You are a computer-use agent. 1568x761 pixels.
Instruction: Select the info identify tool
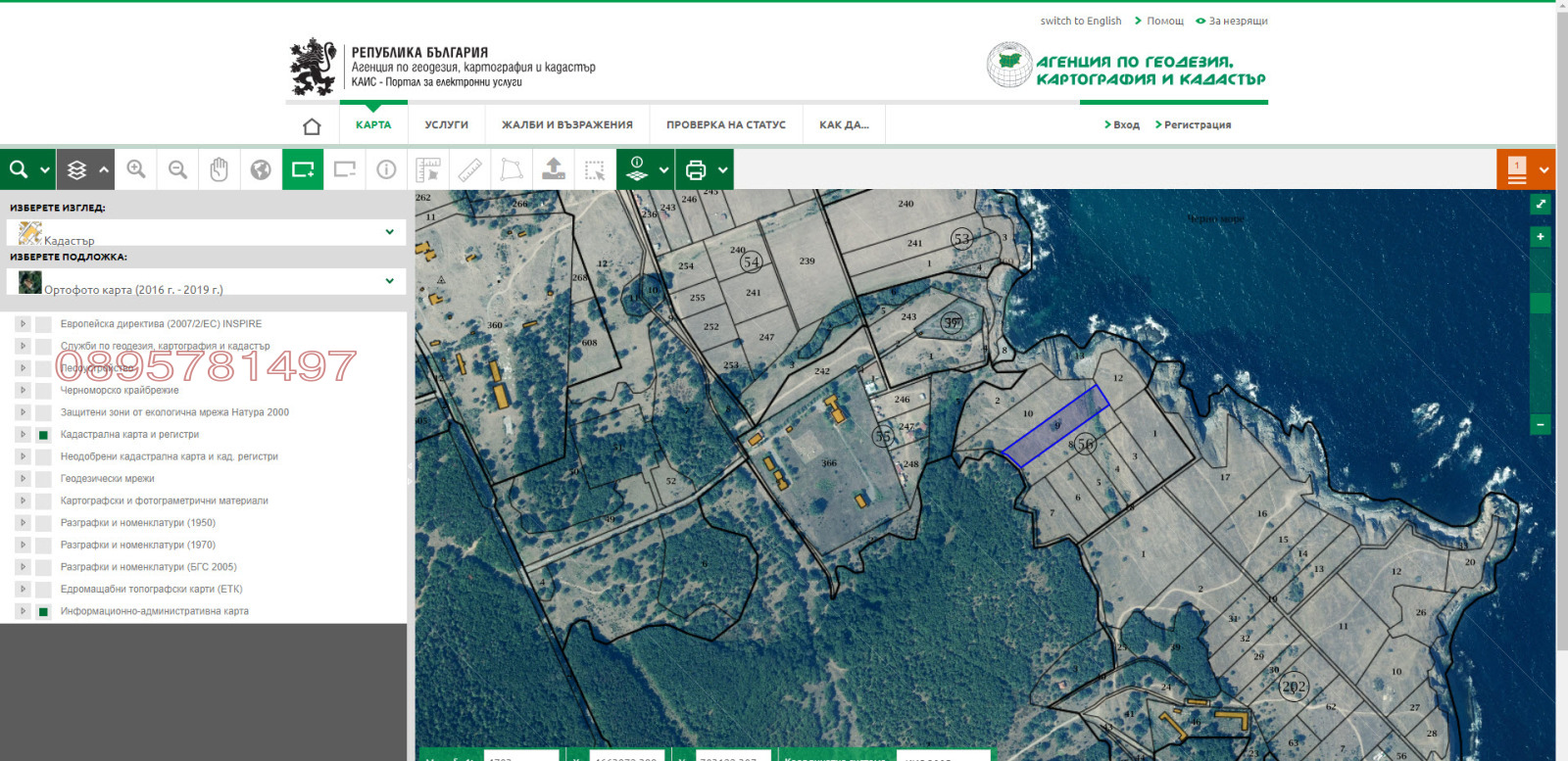(386, 169)
